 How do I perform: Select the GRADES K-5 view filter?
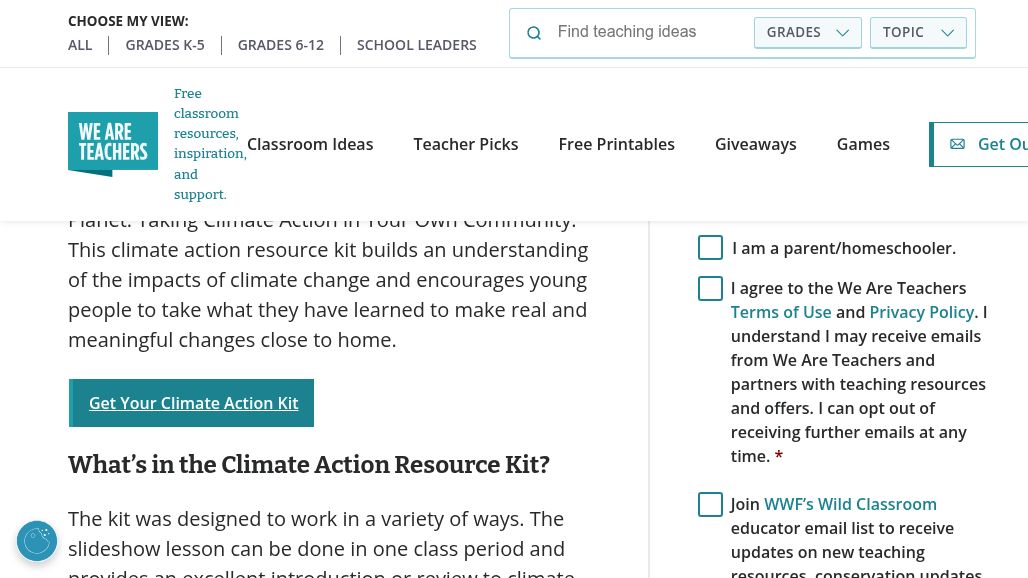tap(165, 44)
